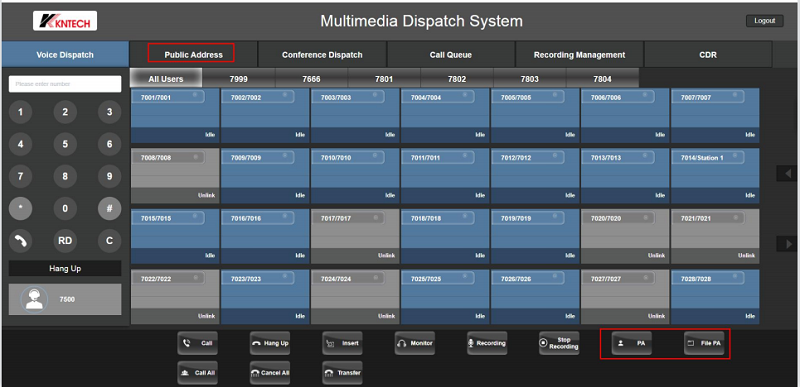Click the Transfer button
This screenshot has height=387, width=800.
pyautogui.click(x=342, y=373)
